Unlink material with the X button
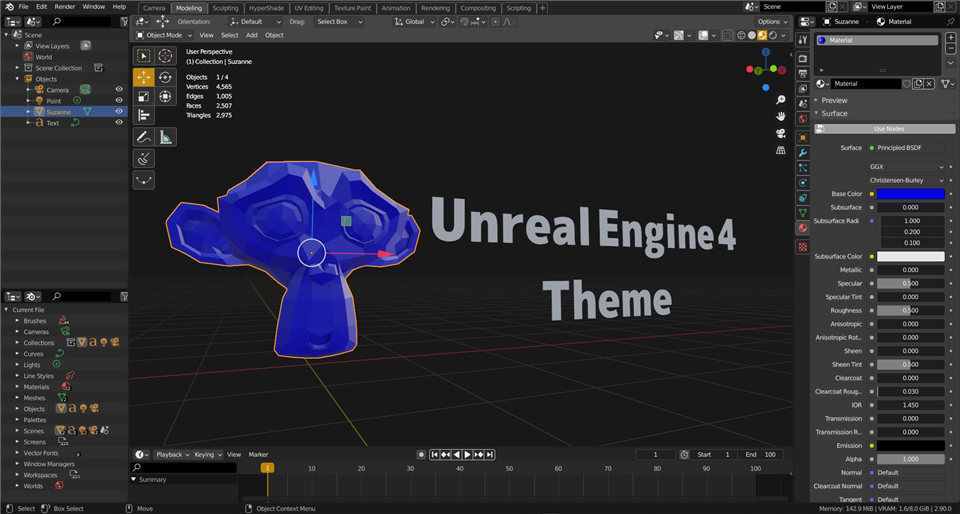The image size is (960, 514). (929, 84)
